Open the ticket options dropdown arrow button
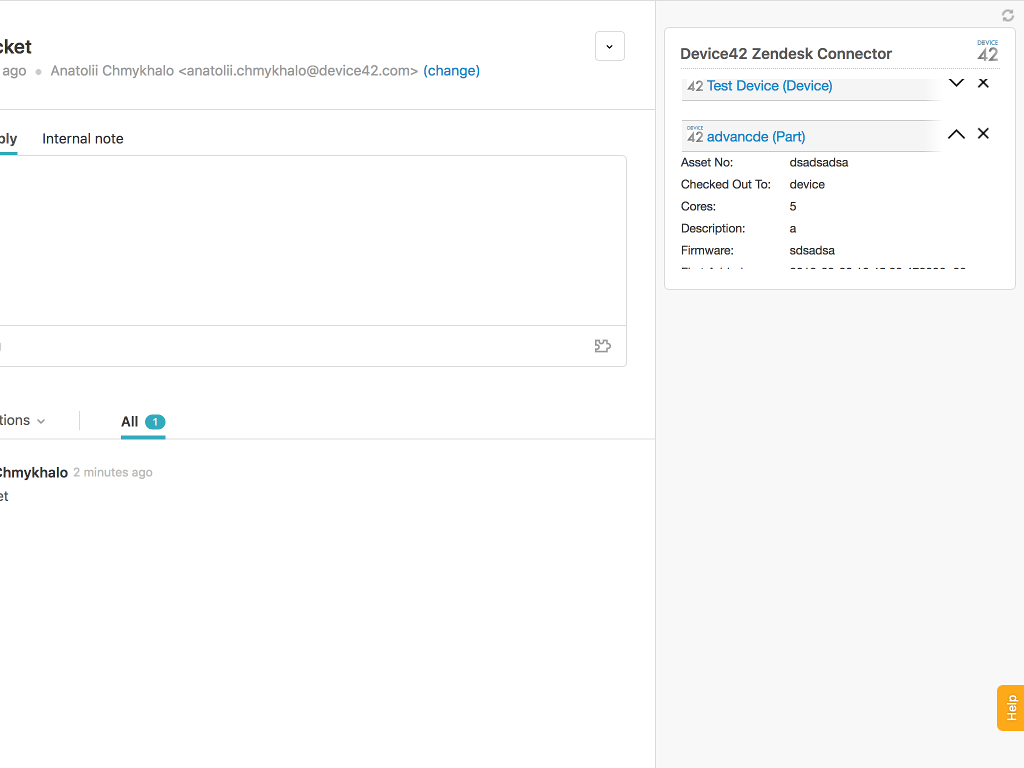This screenshot has height=768, width=1024. pos(610,46)
